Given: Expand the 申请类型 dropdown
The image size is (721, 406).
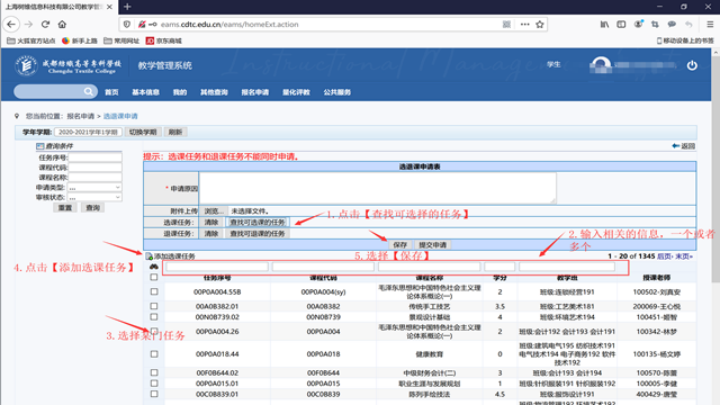Looking at the screenshot, I should (94, 187).
